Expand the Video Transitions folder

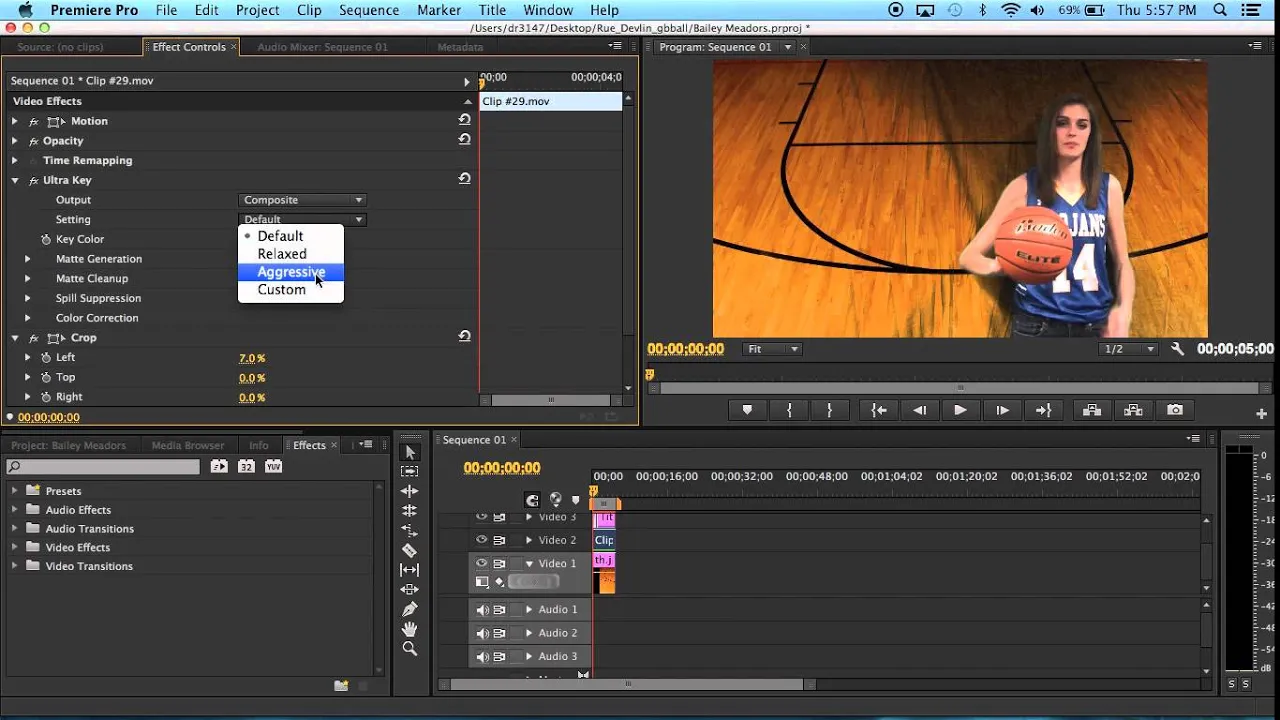(x=15, y=566)
